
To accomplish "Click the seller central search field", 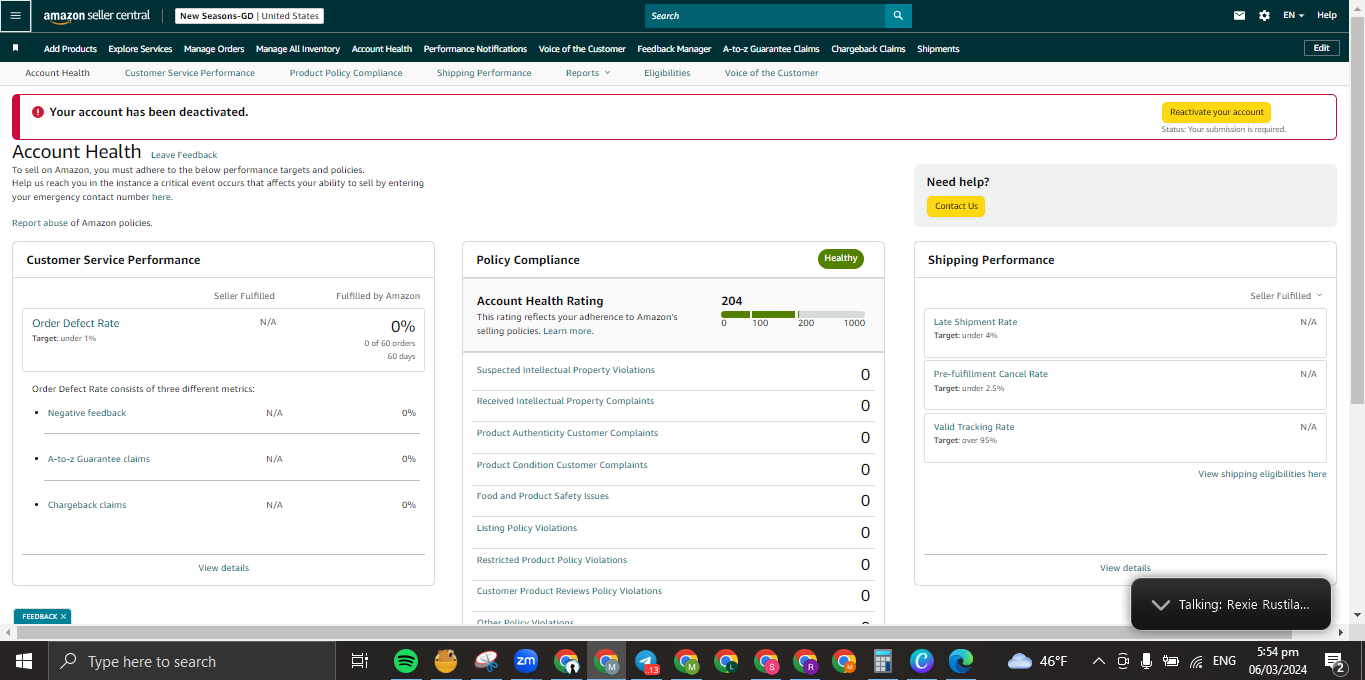I will [x=765, y=15].
